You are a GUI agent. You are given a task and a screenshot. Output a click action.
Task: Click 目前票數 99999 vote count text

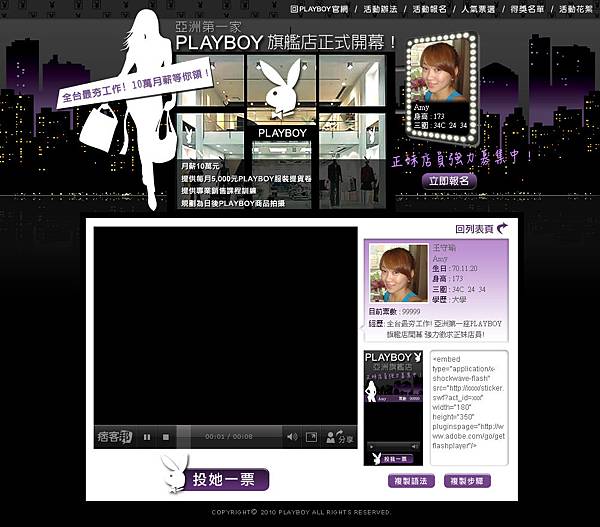(394, 312)
